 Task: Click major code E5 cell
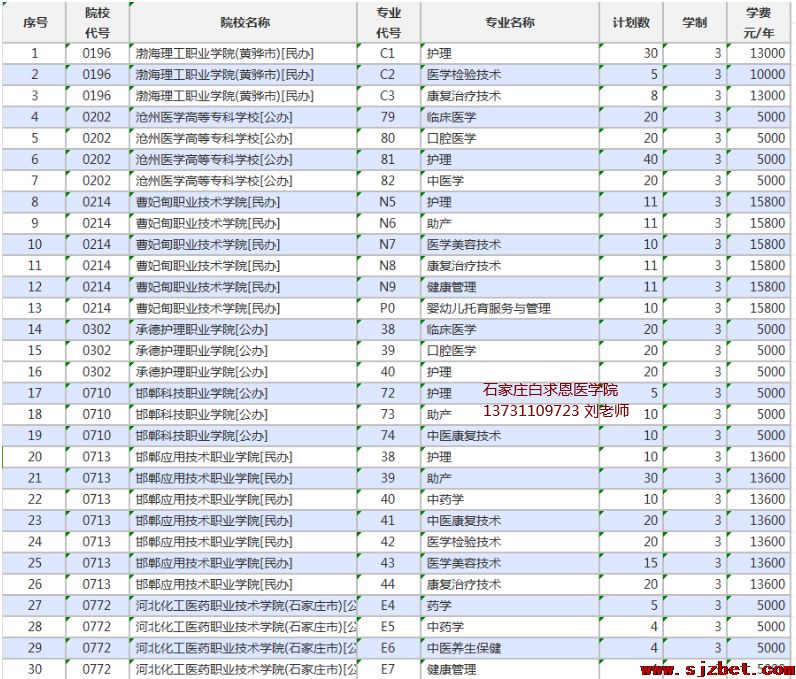(x=389, y=627)
